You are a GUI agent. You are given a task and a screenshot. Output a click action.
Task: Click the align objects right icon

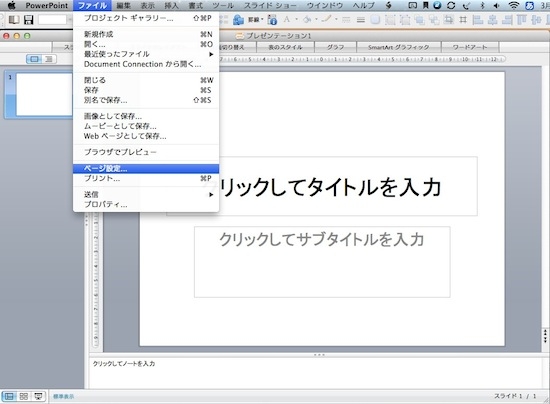tap(507, 20)
